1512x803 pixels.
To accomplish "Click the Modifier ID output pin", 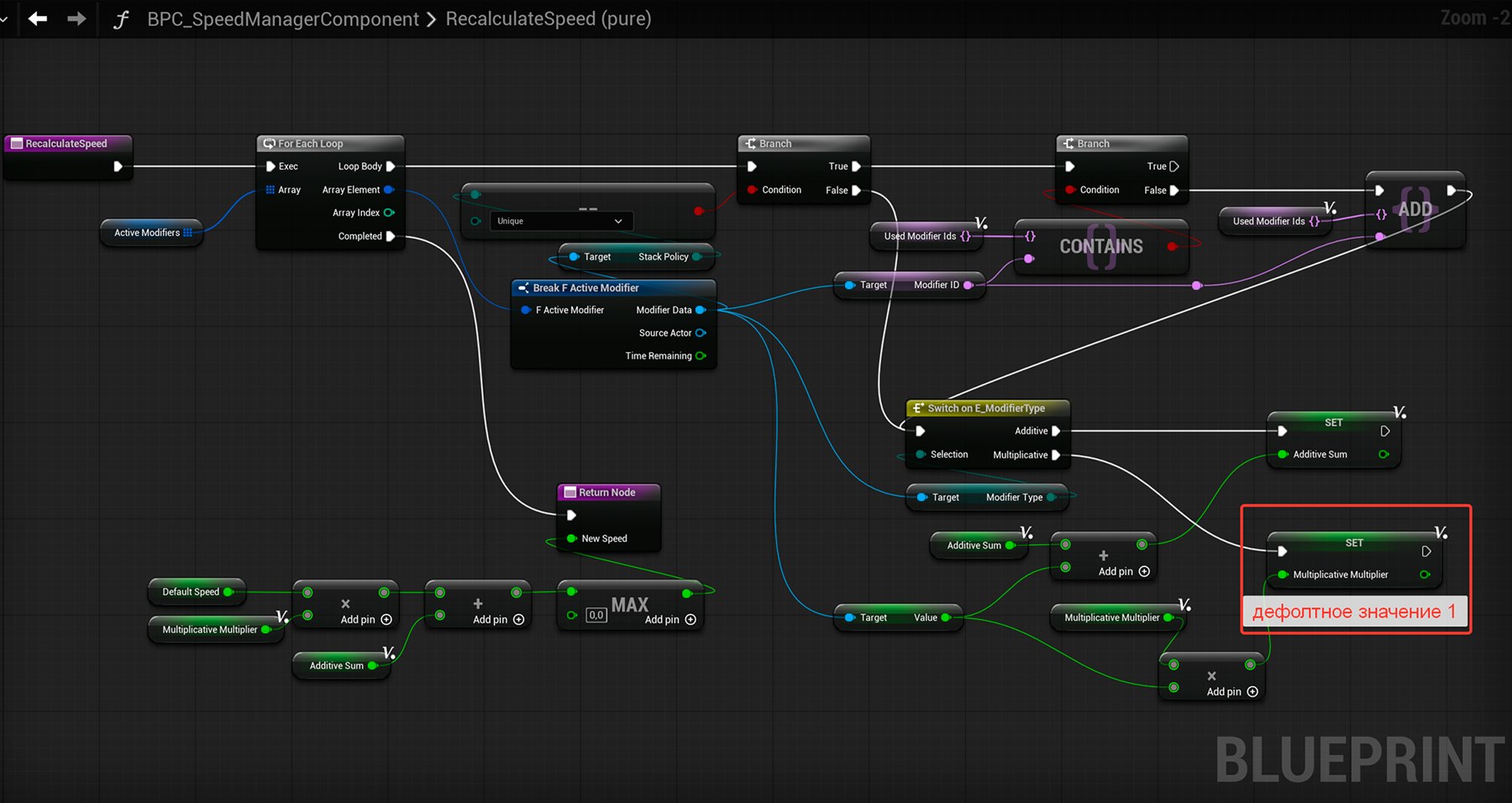I will click(968, 285).
